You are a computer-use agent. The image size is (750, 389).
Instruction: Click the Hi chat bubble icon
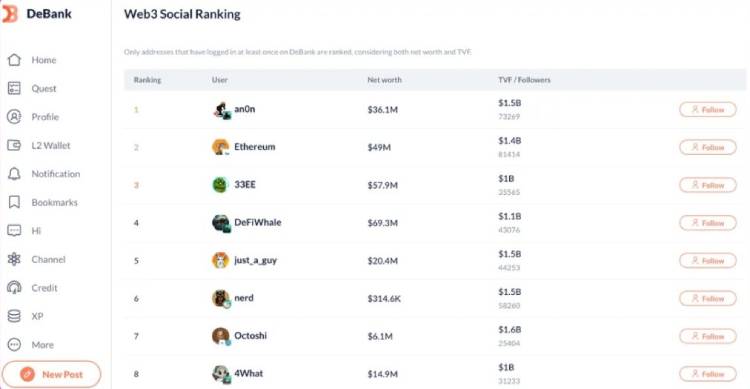click(x=14, y=231)
